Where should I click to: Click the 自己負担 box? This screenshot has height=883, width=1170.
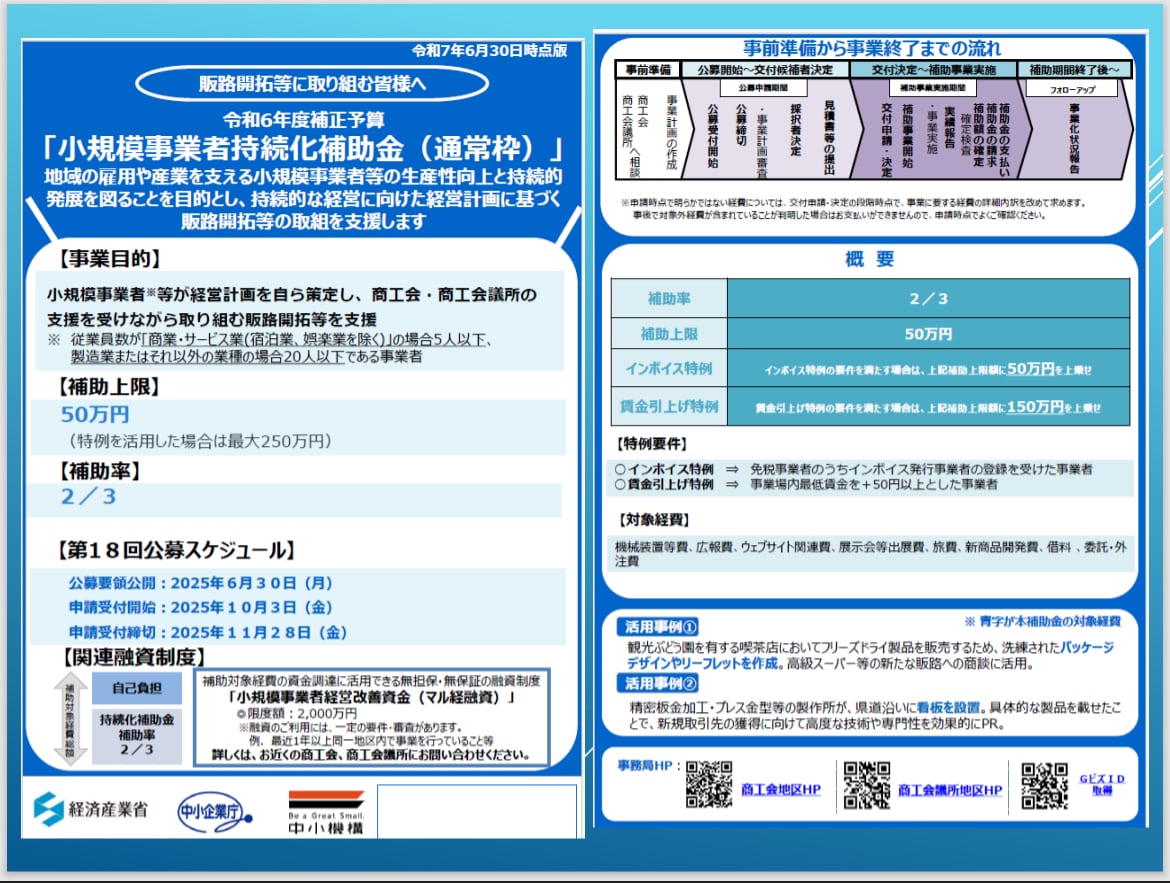pos(137,687)
